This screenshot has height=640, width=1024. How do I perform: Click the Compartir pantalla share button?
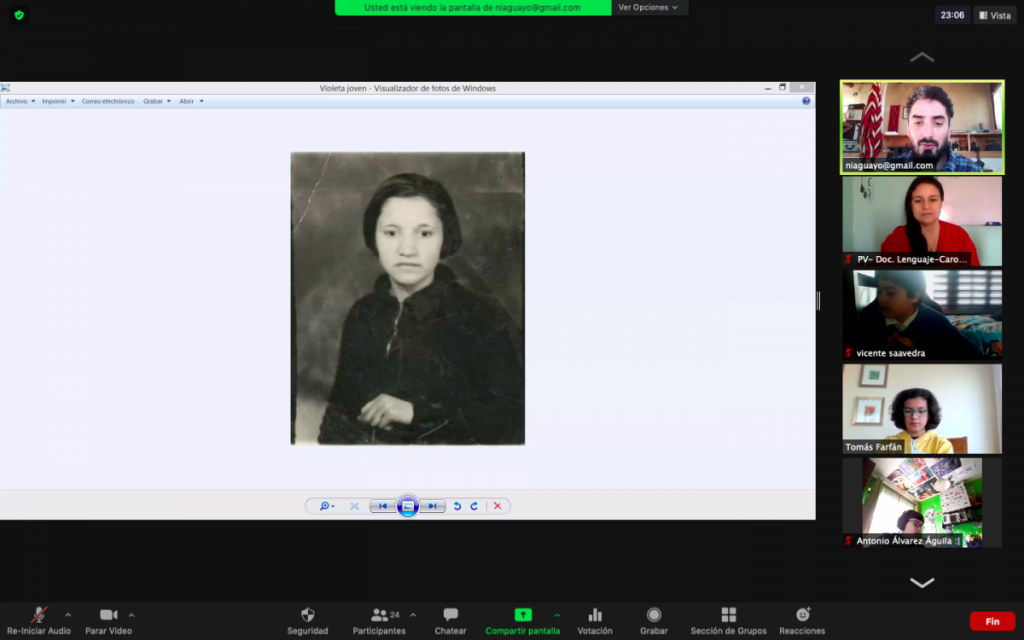tap(522, 615)
